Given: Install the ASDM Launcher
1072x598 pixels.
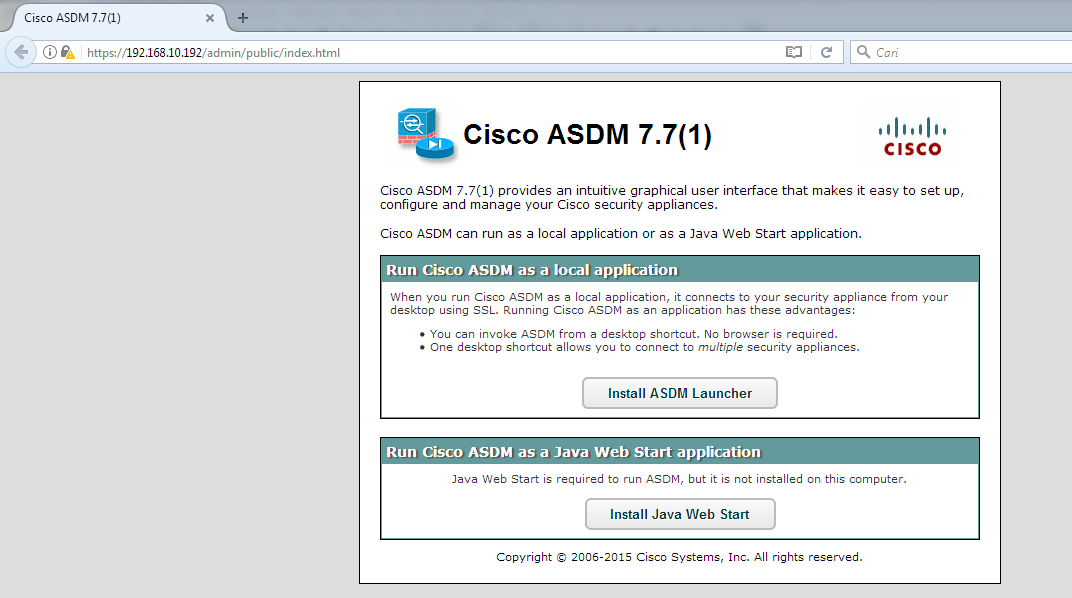Looking at the screenshot, I should click(679, 393).
